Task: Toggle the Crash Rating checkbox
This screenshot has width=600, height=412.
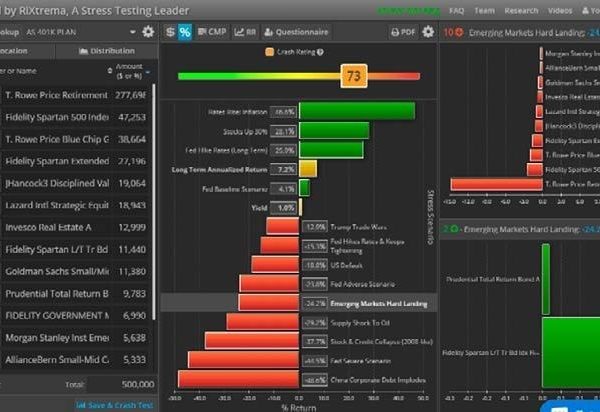Action: [x=269, y=52]
